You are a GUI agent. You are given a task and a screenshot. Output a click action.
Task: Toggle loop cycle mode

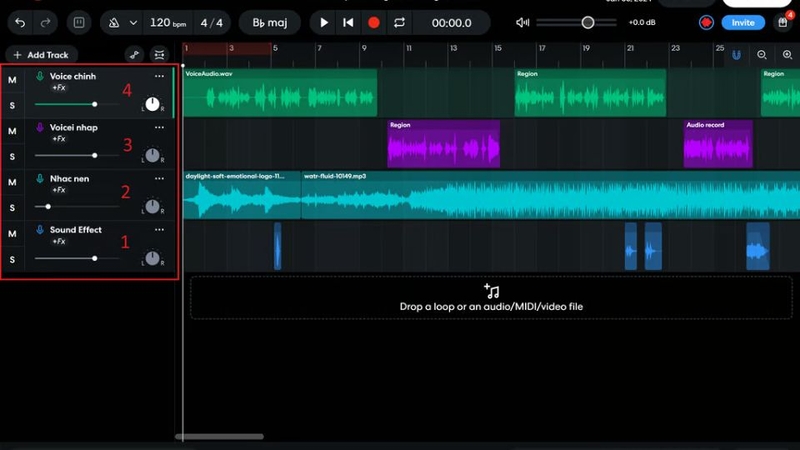(x=399, y=23)
